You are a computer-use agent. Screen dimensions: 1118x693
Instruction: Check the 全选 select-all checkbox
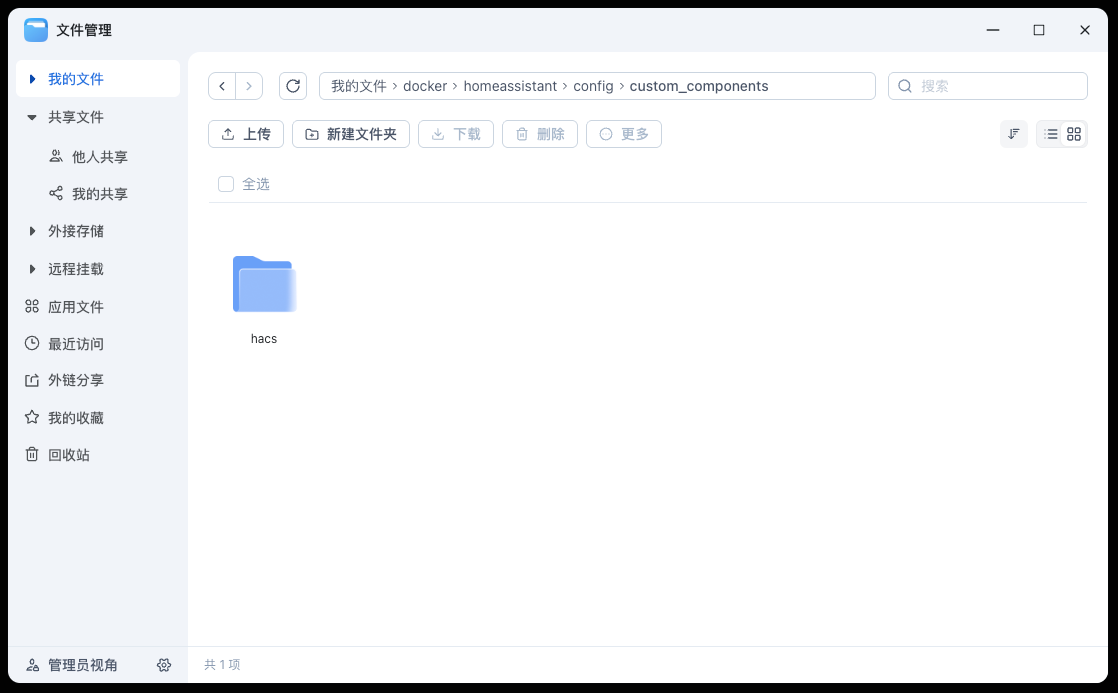(225, 184)
